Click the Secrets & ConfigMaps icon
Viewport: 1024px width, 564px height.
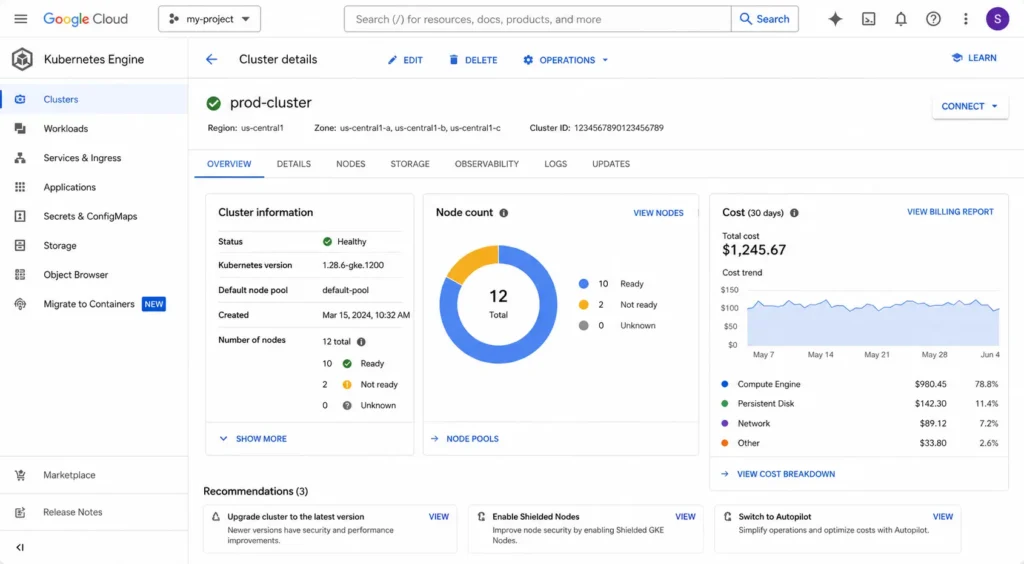[20, 216]
